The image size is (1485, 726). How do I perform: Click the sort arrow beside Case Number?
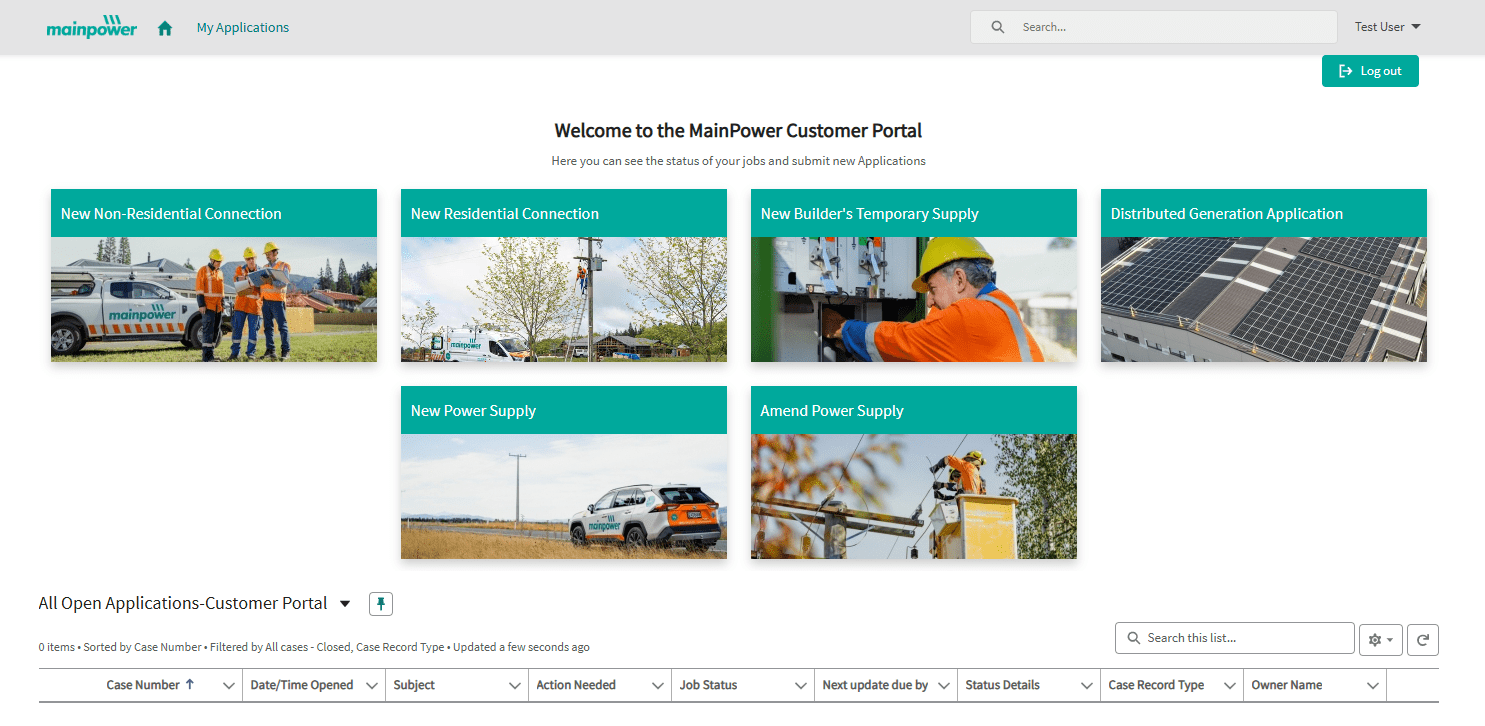click(190, 685)
